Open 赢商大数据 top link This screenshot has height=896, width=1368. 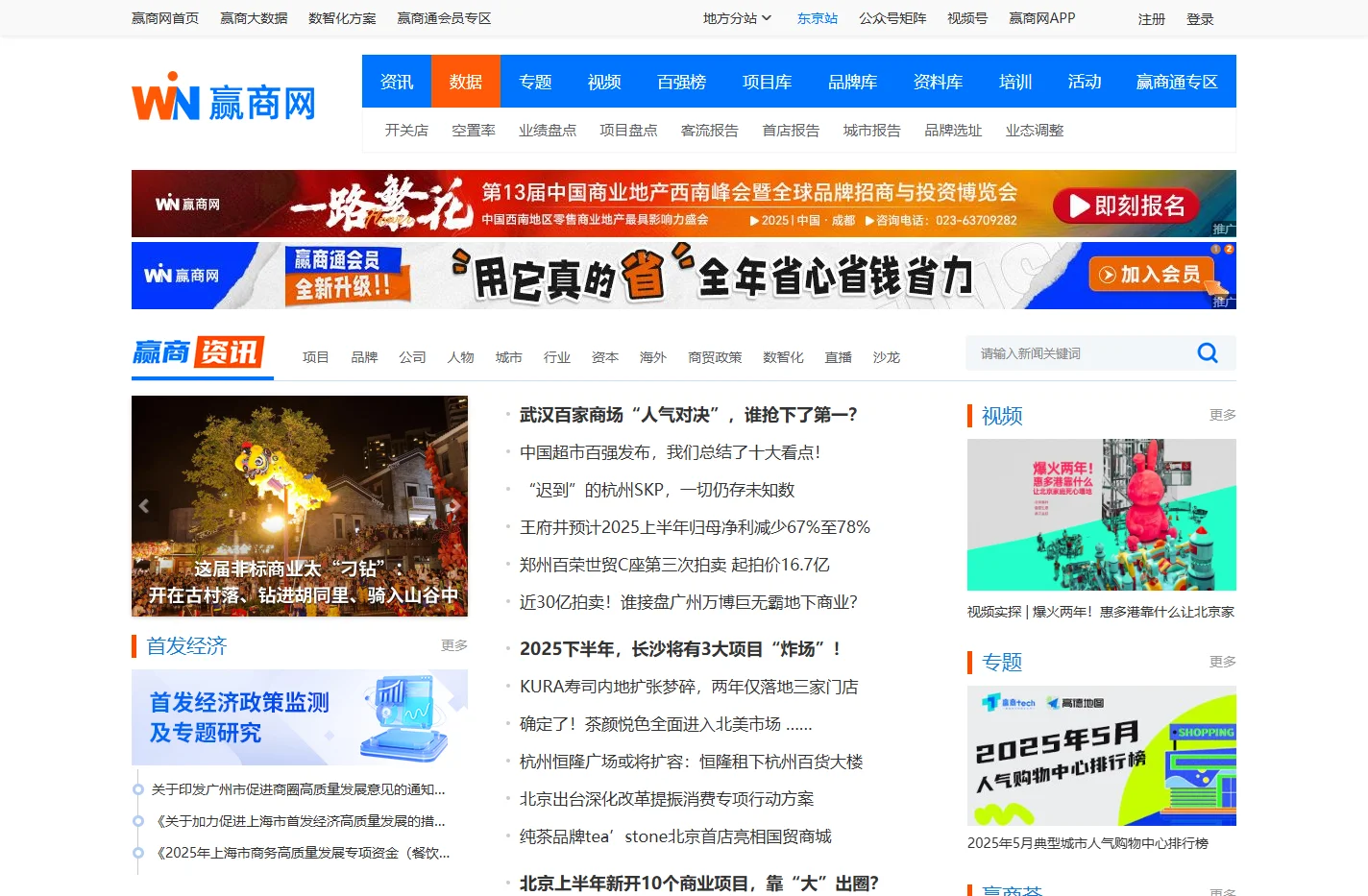[x=254, y=18]
